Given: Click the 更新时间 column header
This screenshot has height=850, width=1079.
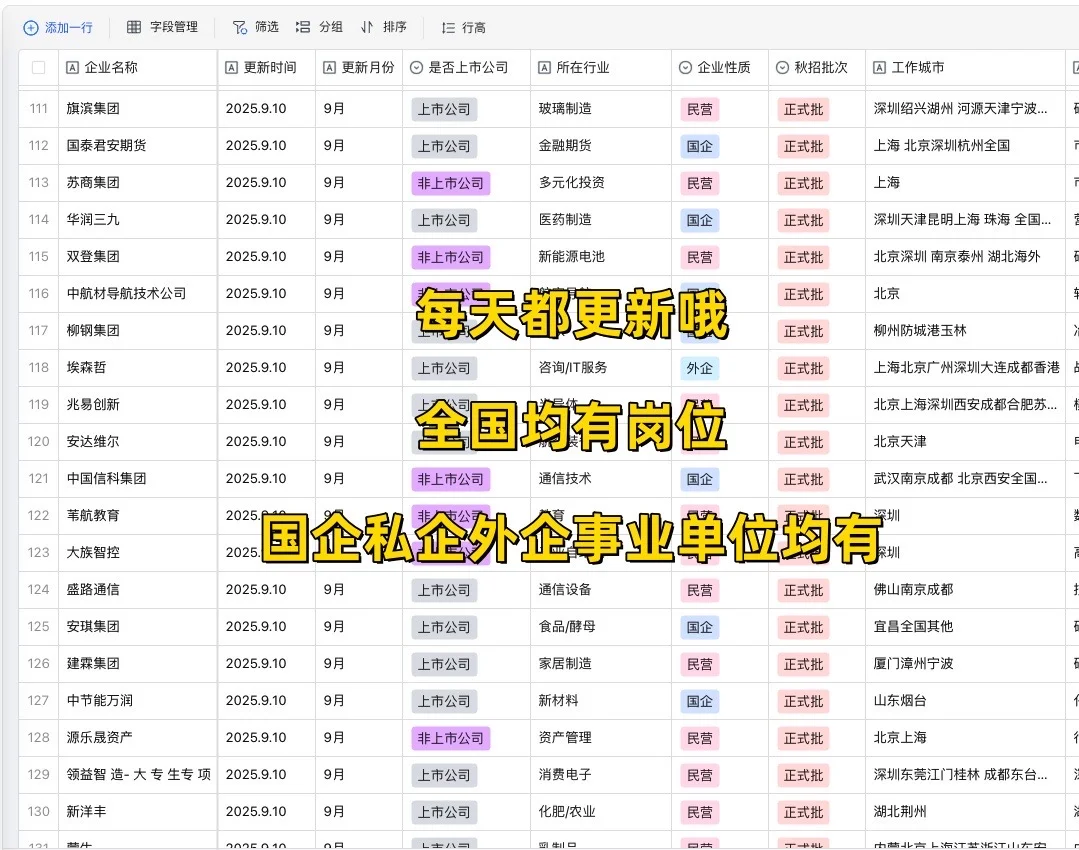Looking at the screenshot, I should click(x=266, y=67).
